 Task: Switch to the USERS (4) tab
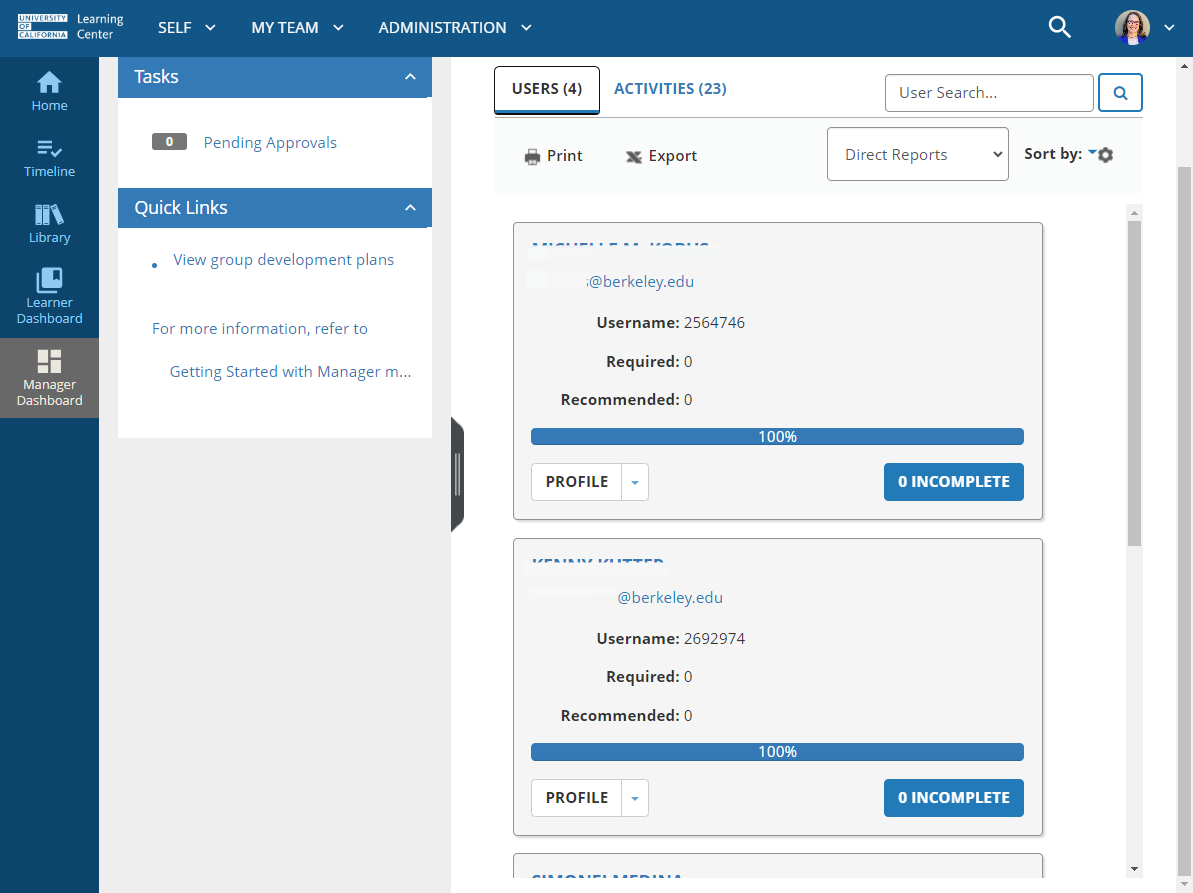(x=547, y=89)
